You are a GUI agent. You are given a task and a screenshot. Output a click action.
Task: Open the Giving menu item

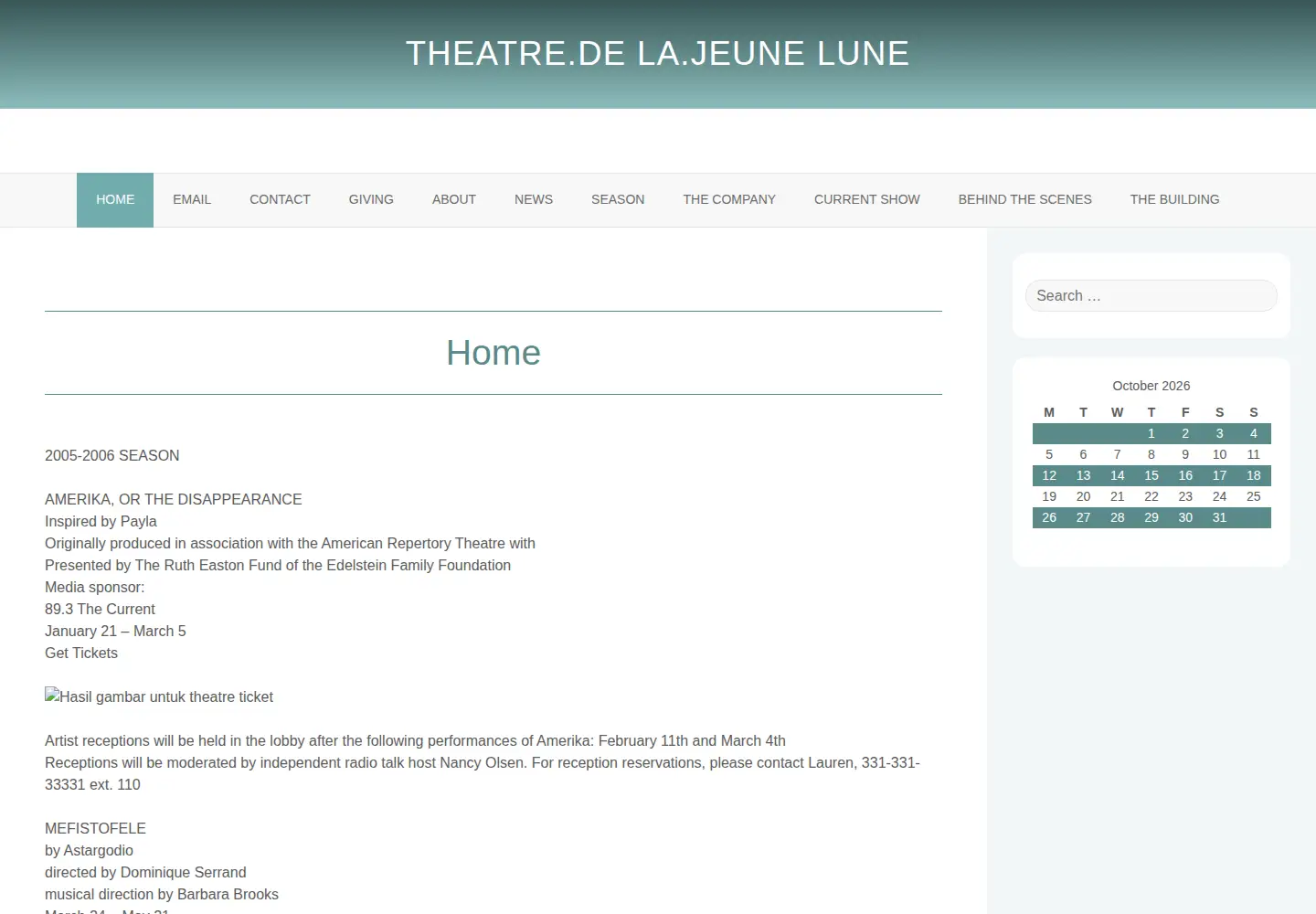click(371, 199)
